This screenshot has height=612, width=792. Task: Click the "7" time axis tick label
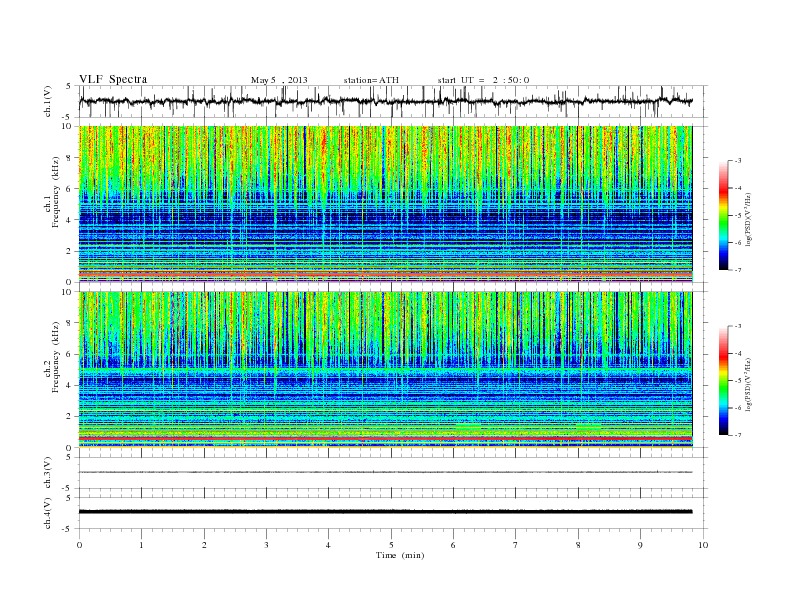516,545
